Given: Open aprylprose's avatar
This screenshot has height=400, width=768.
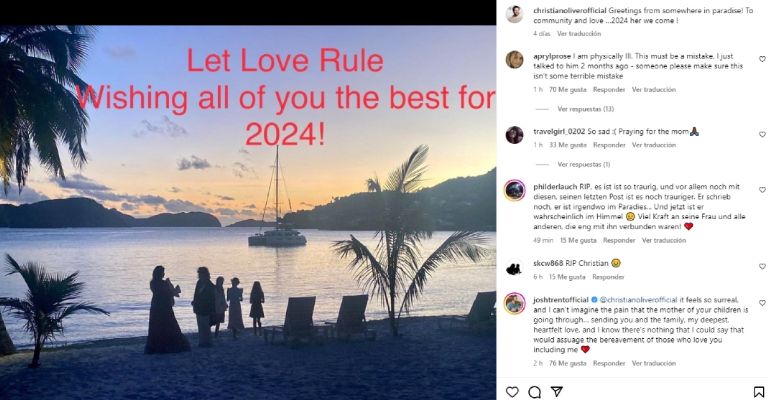Looking at the screenshot, I should coord(514,60).
